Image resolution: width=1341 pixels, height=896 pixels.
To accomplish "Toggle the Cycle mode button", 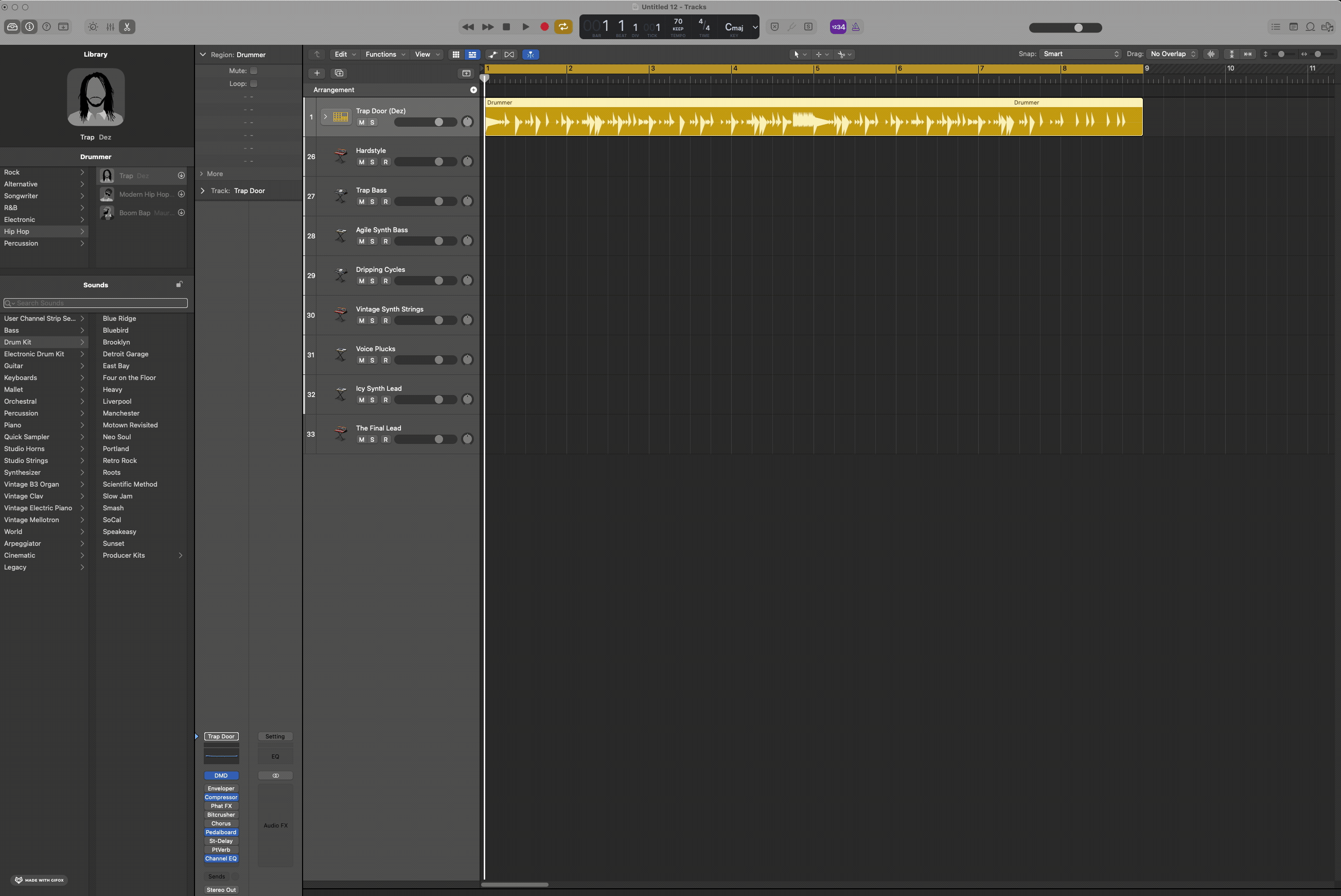I will pyautogui.click(x=563, y=27).
